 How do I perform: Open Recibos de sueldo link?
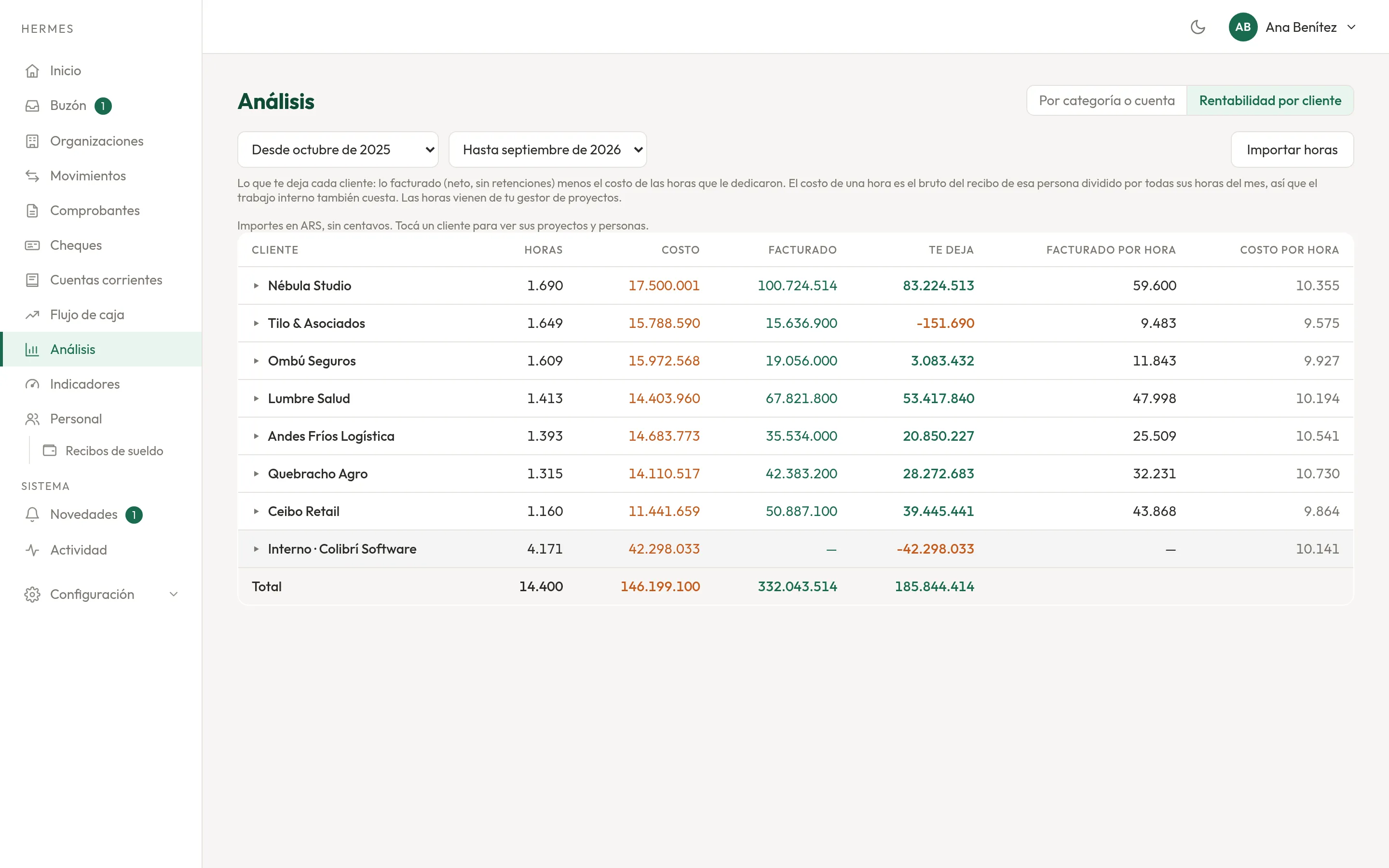(x=114, y=451)
